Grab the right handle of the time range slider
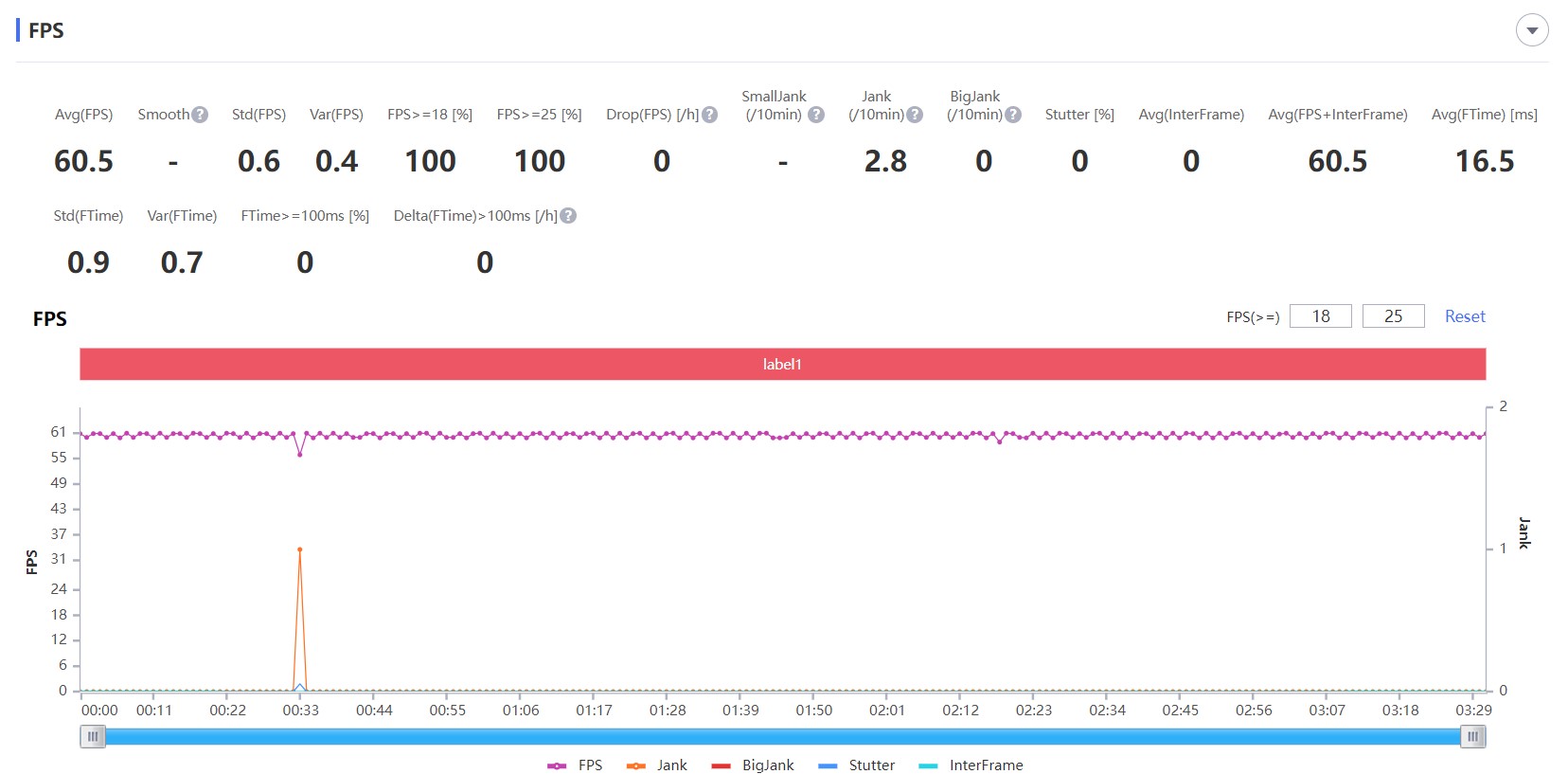The image size is (1568, 774). pos(1473,736)
